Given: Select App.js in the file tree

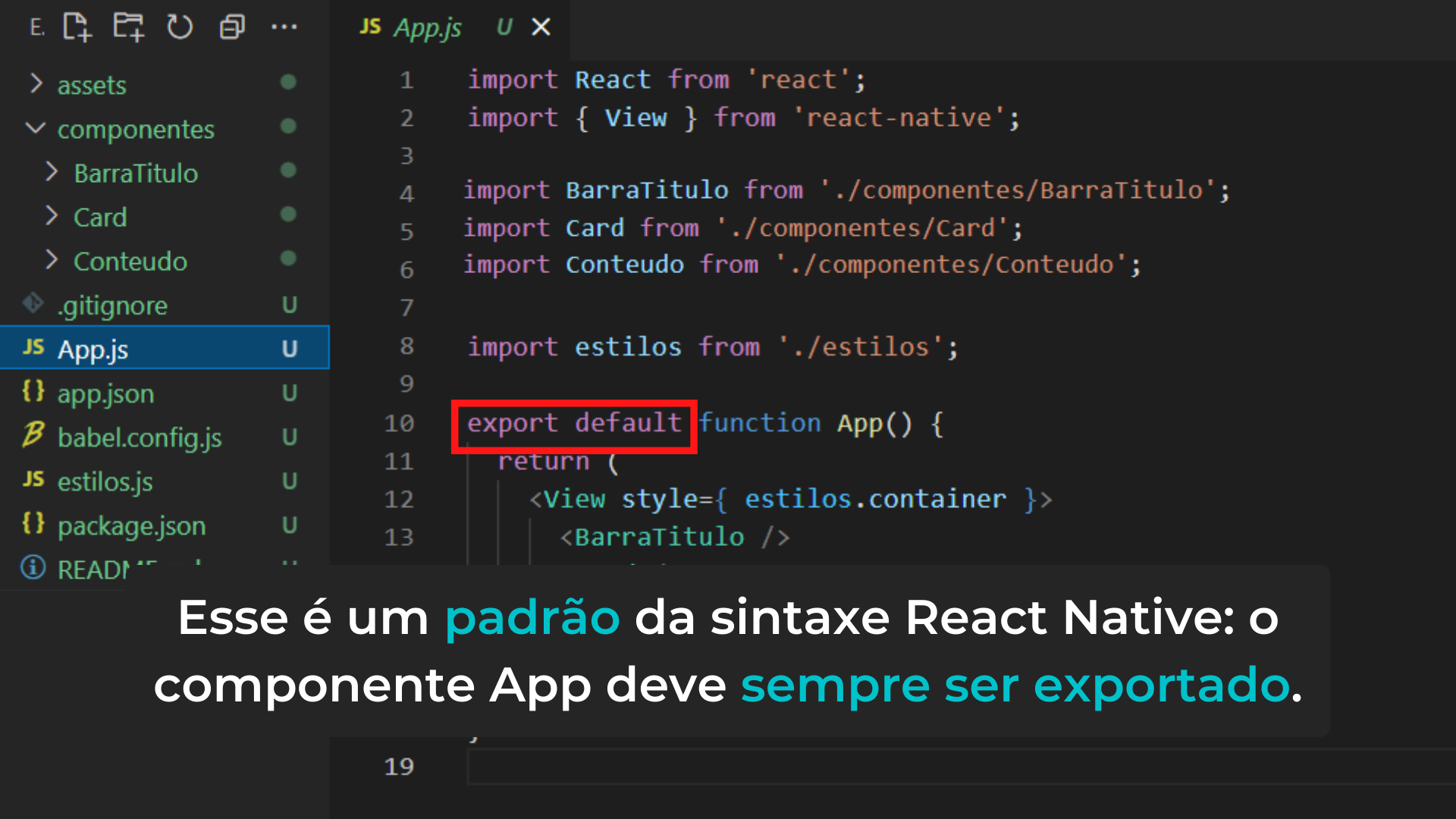Looking at the screenshot, I should 165,348.
